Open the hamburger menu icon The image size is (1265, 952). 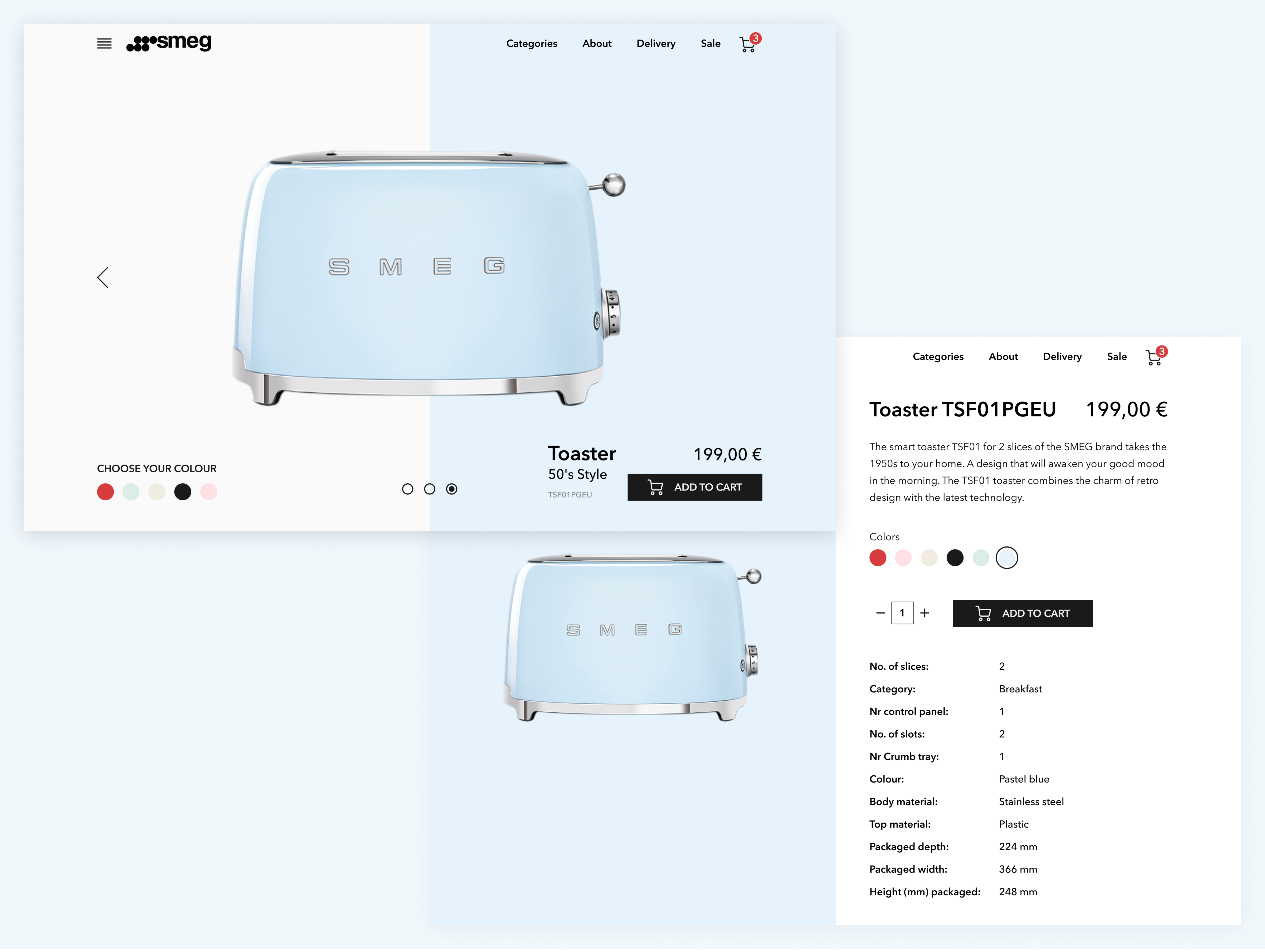click(104, 43)
